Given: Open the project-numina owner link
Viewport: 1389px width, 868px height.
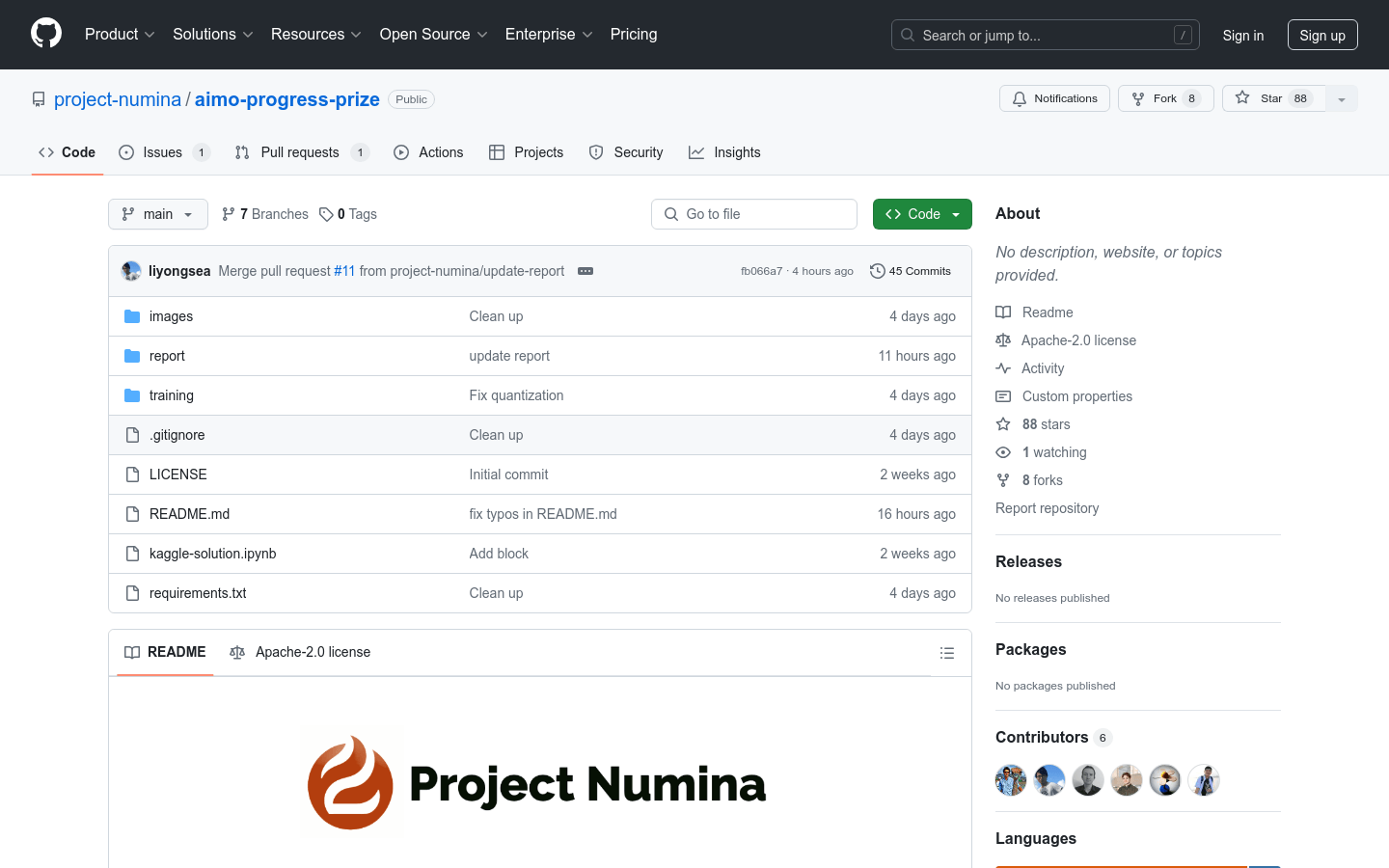Looking at the screenshot, I should click(118, 99).
